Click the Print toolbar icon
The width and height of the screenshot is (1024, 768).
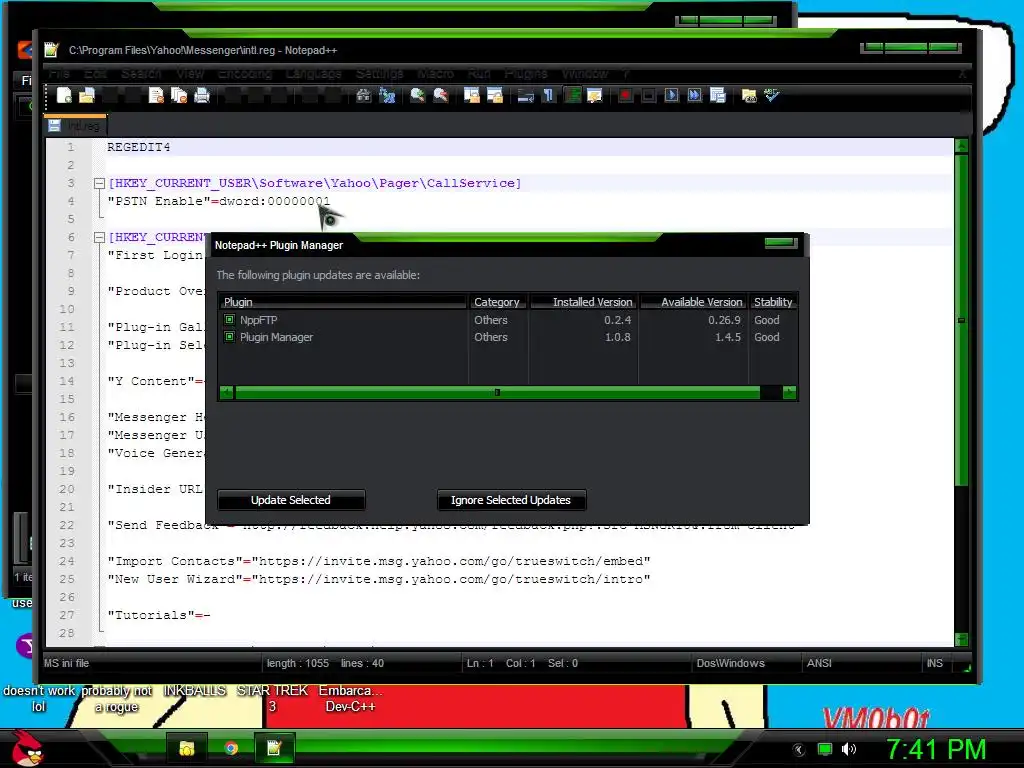click(202, 95)
